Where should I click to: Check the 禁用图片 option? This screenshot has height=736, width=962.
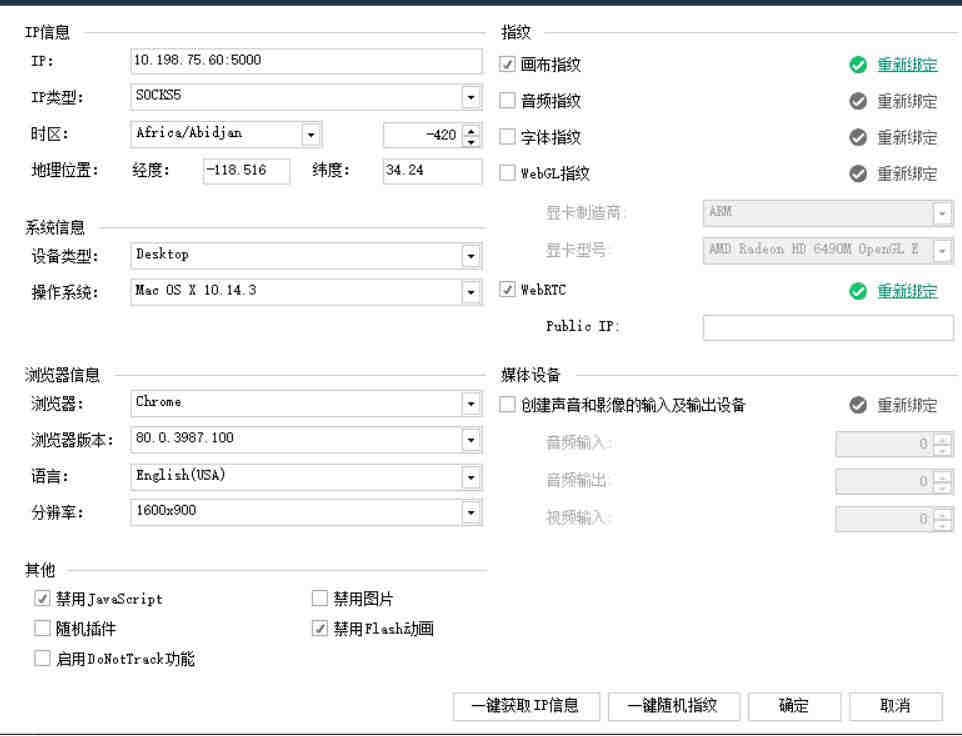pyautogui.click(x=320, y=598)
